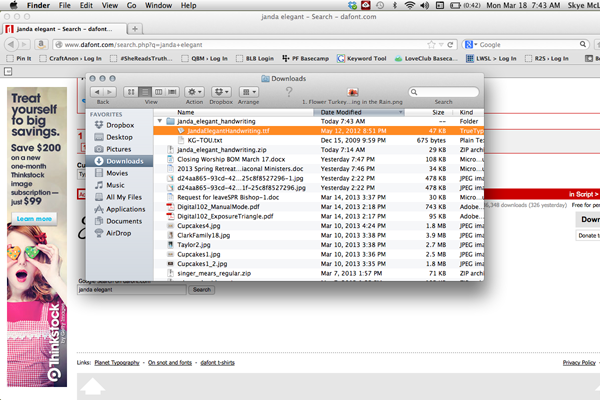Open Time Machine menu bar icon
The width and height of the screenshot is (600, 400).
[380, 5]
